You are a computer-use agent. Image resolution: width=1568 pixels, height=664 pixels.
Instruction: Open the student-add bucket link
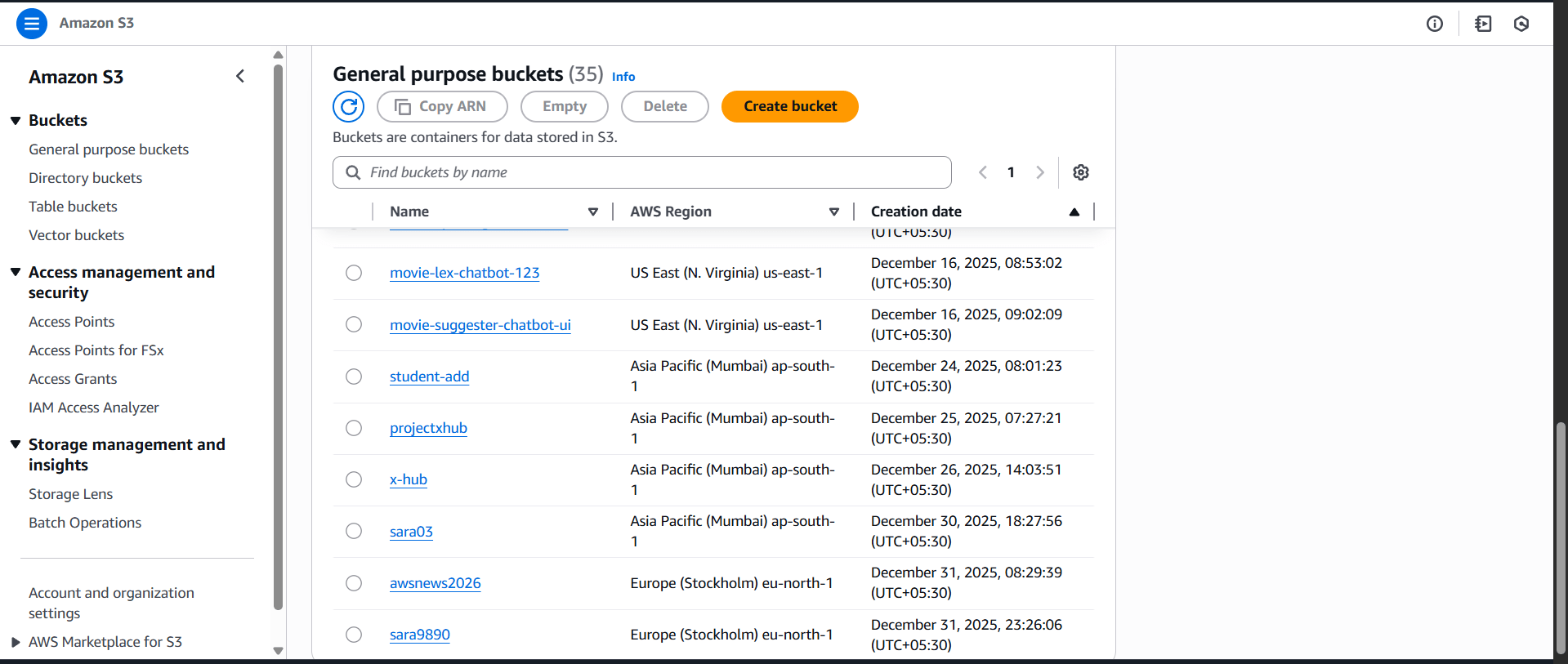click(430, 377)
